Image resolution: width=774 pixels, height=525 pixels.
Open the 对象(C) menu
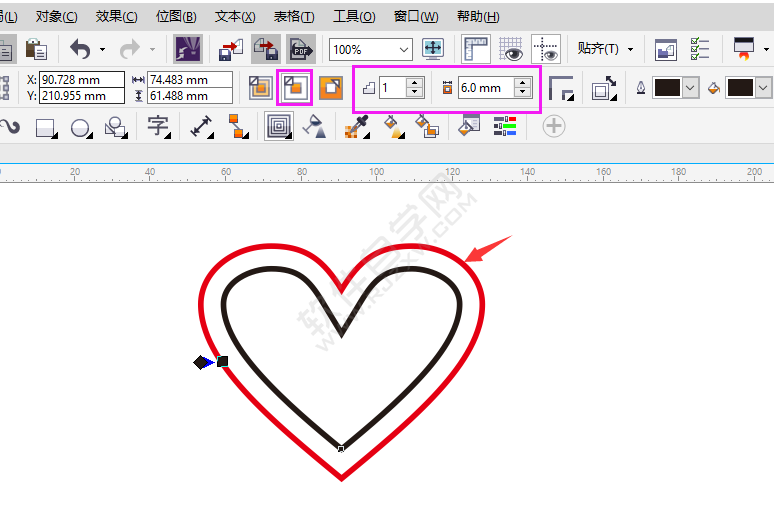(x=57, y=16)
